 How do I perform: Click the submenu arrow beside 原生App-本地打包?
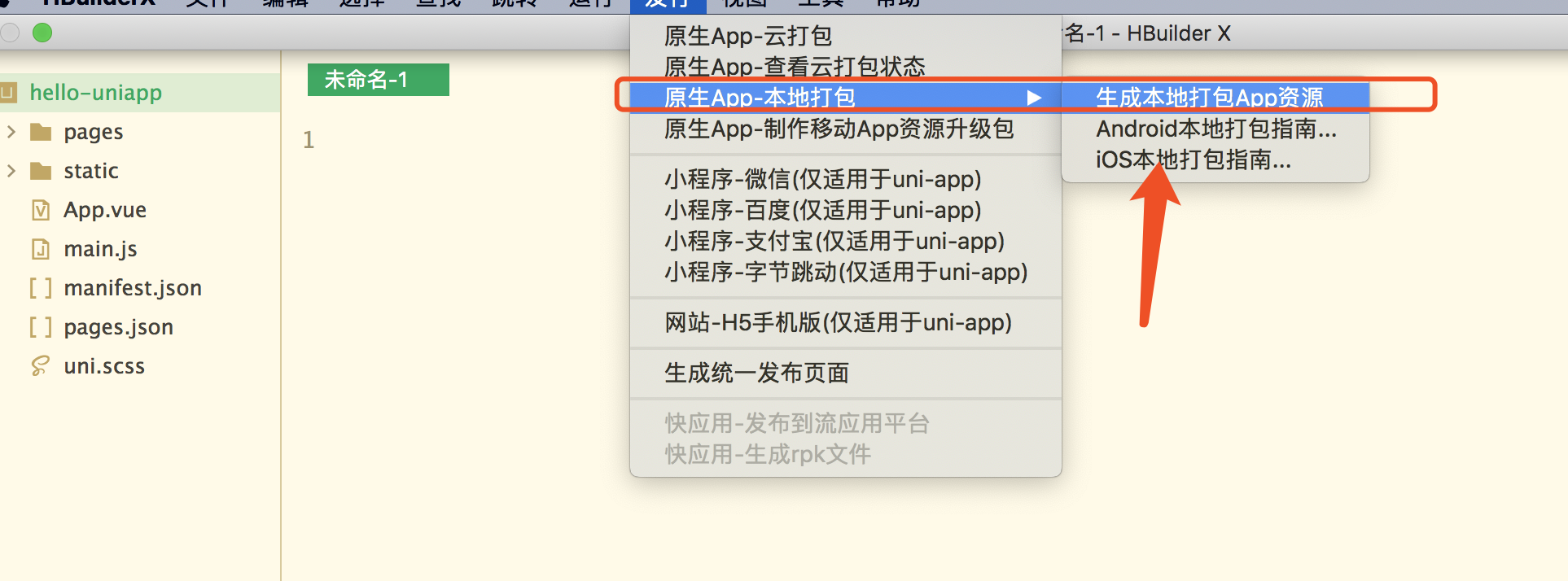coord(1034,98)
